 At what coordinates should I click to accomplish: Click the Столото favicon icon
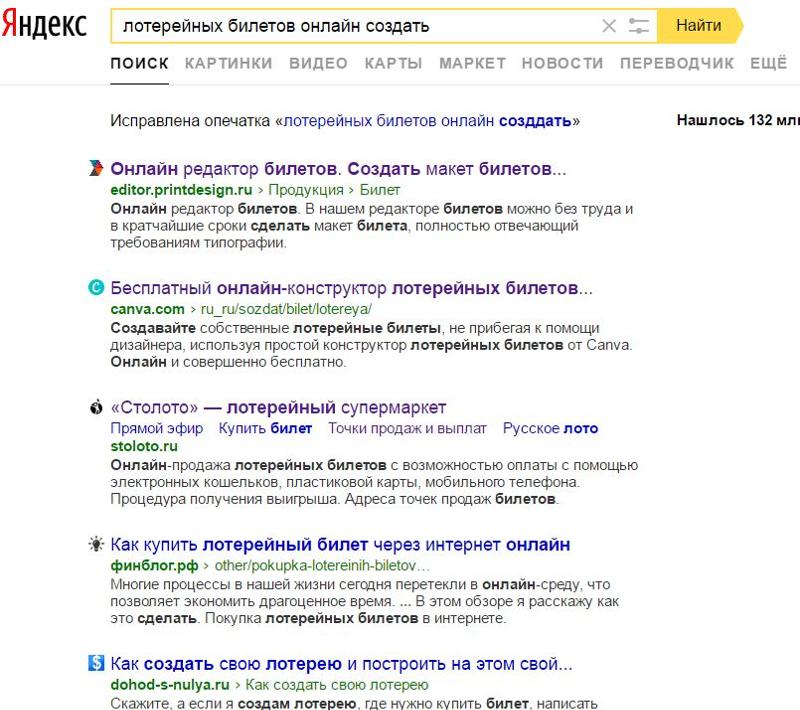click(96, 407)
